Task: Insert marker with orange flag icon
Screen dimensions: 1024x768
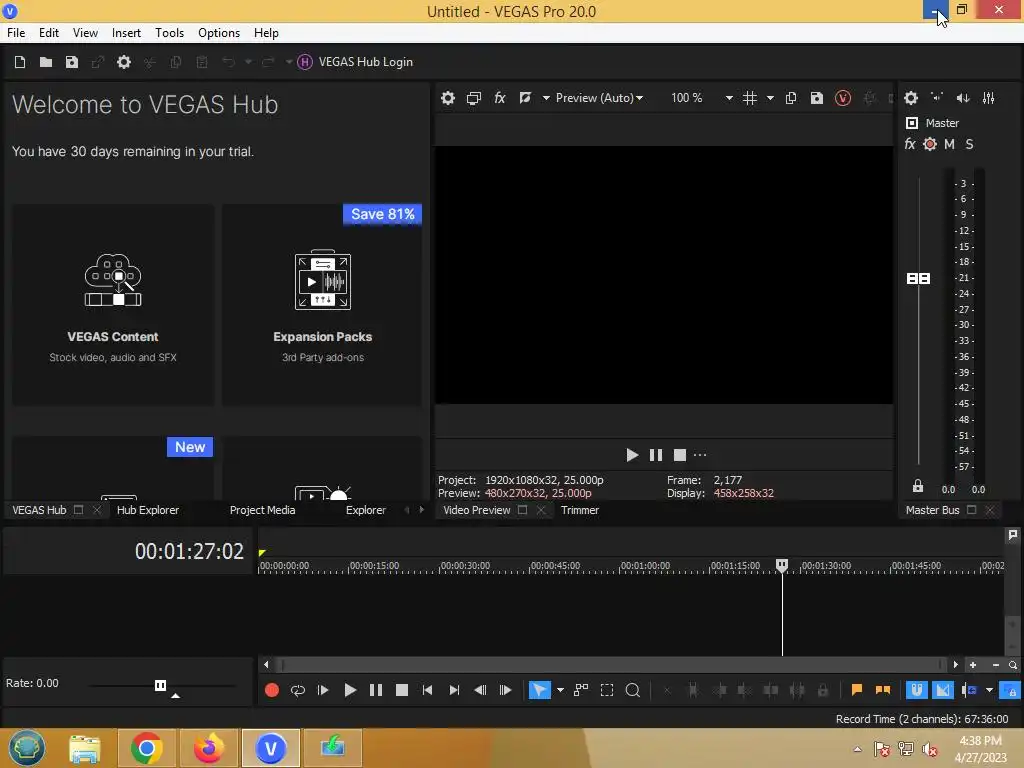Action: tap(857, 690)
